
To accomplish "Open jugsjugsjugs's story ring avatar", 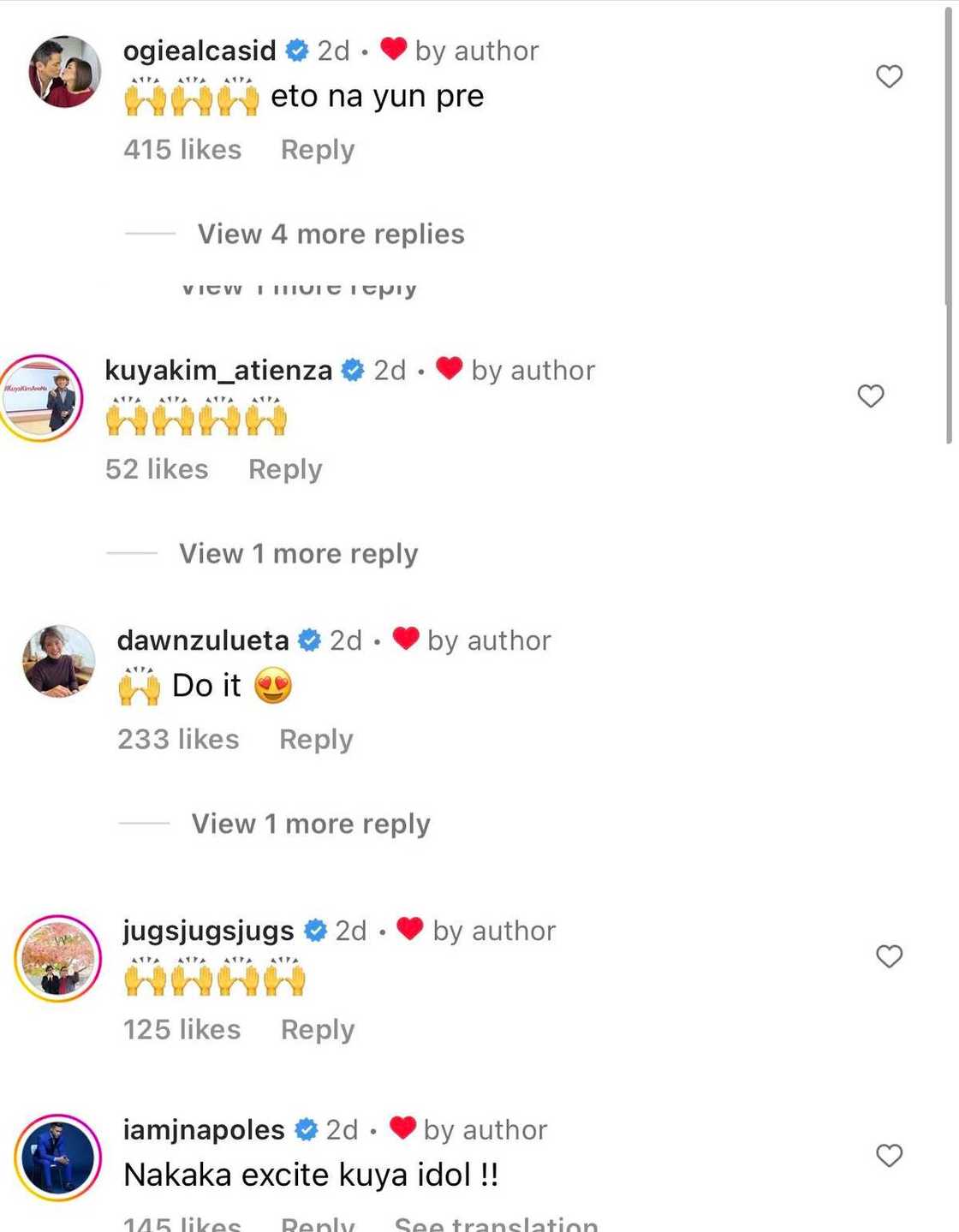I will tap(58, 958).
